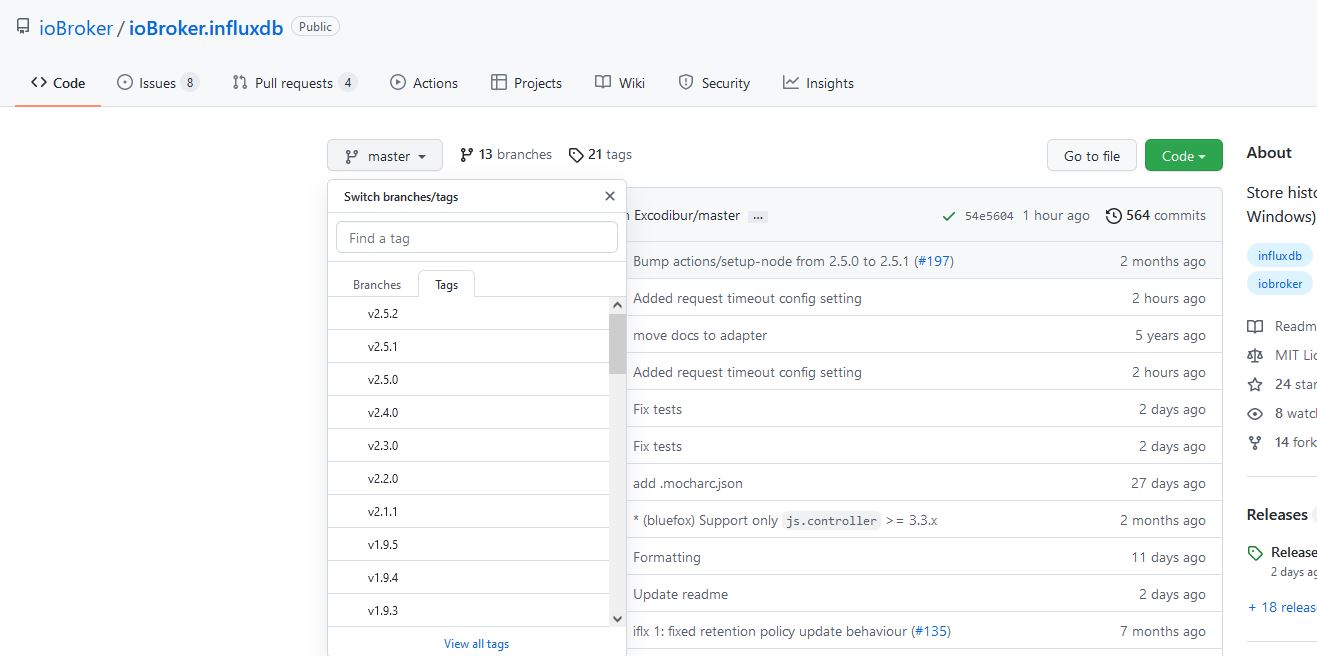
Task: Select the Tags tab in popup
Action: [446, 285]
